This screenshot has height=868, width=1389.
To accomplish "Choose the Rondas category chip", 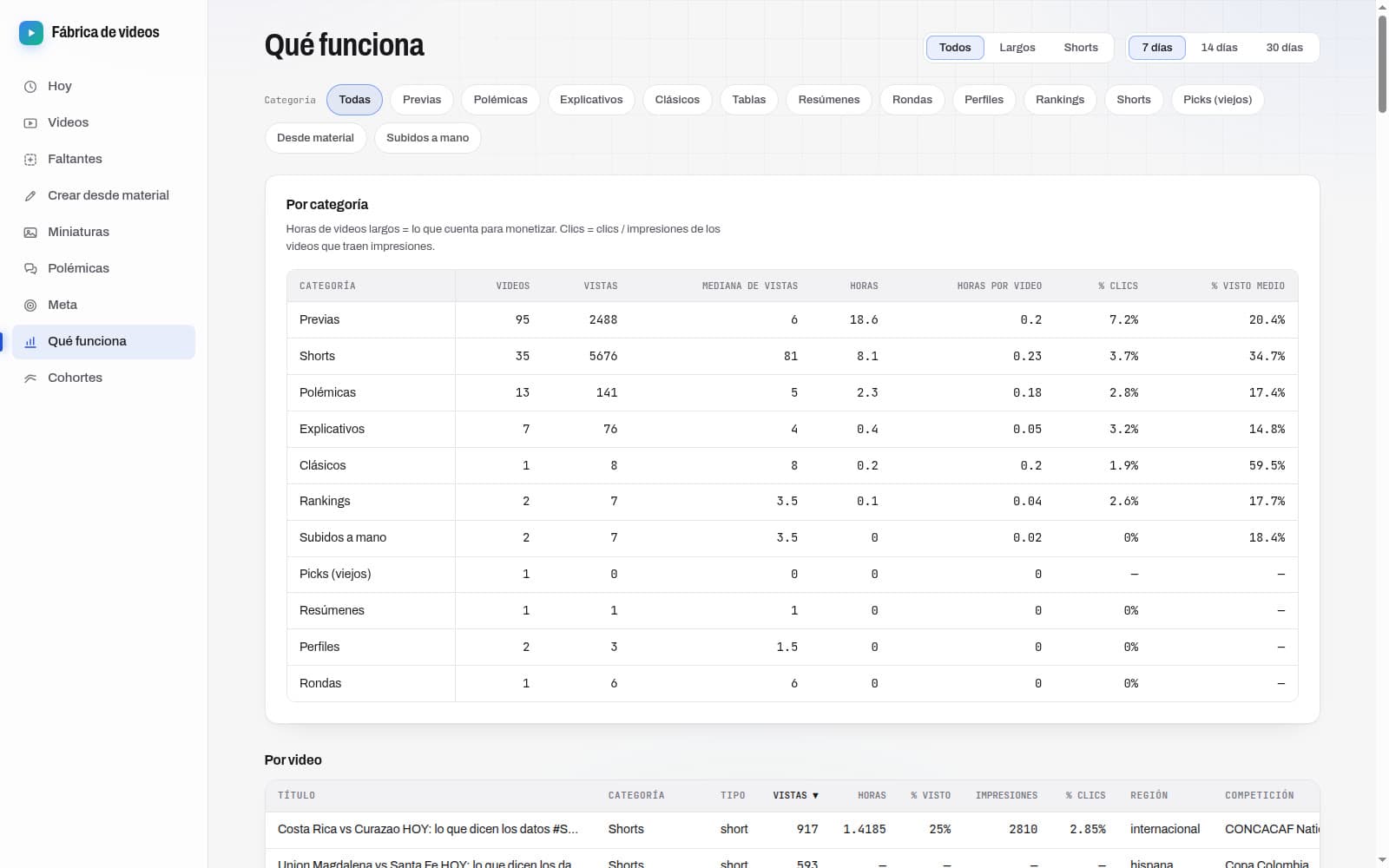I will coord(912,100).
